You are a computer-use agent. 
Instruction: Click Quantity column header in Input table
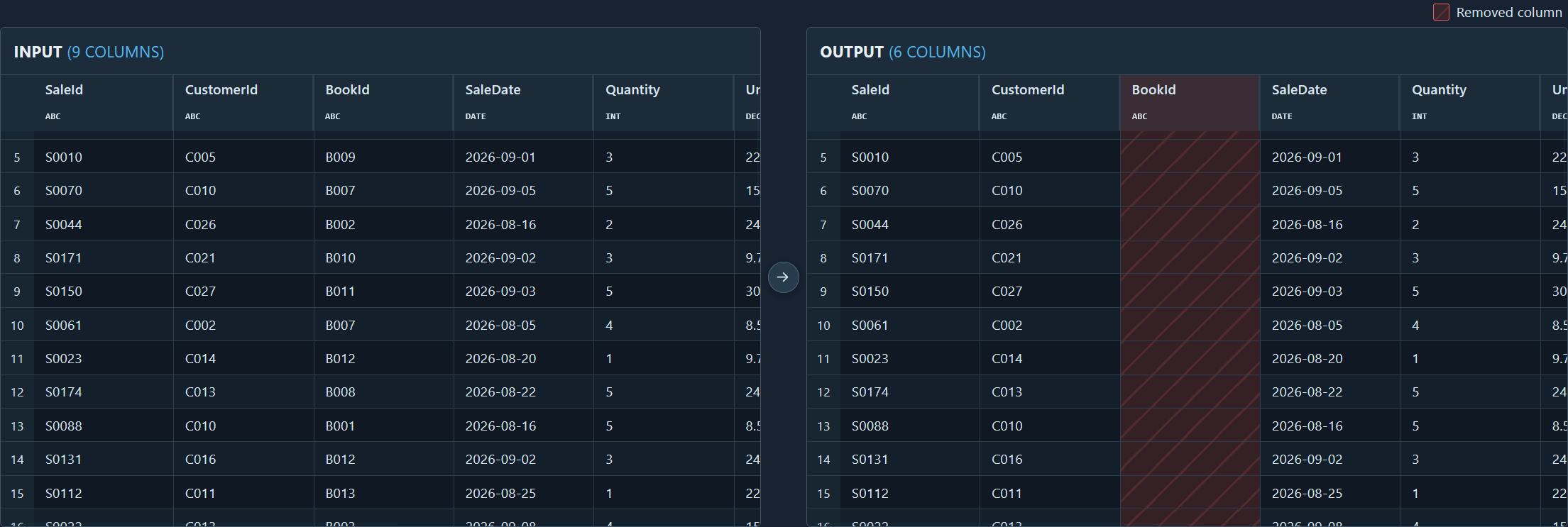point(663,103)
